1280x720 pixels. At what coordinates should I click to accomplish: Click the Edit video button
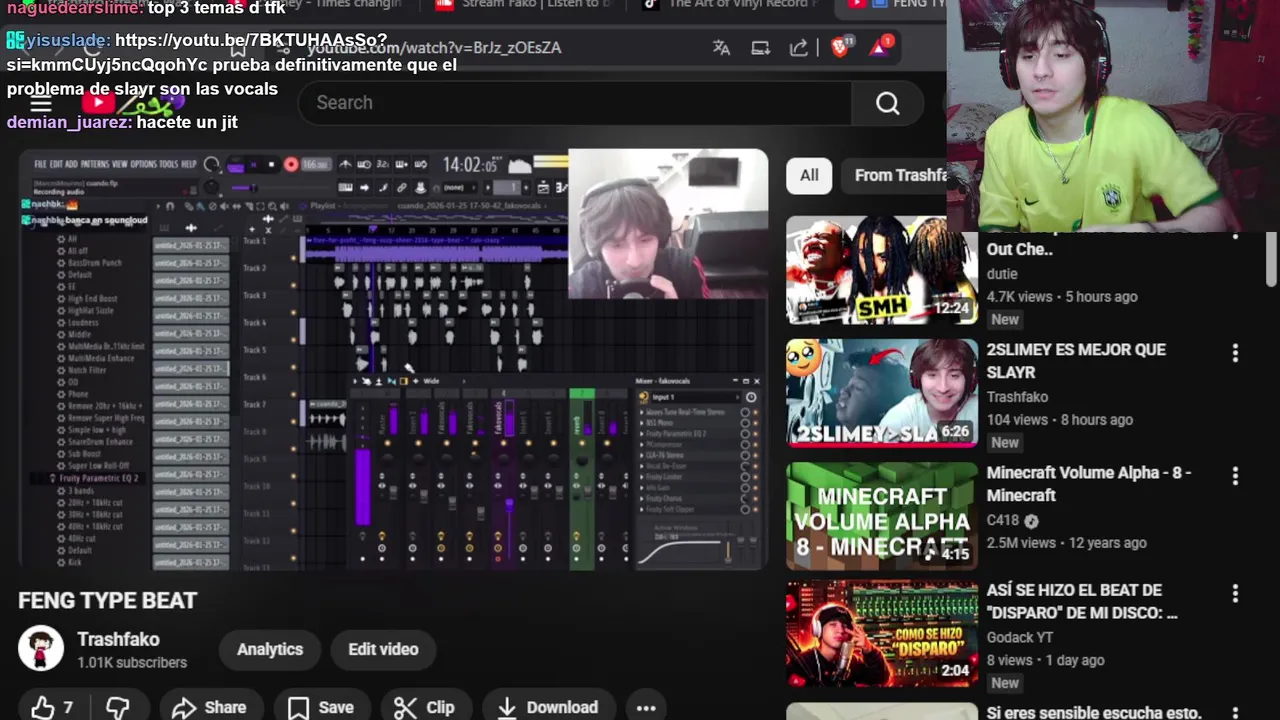[383, 649]
